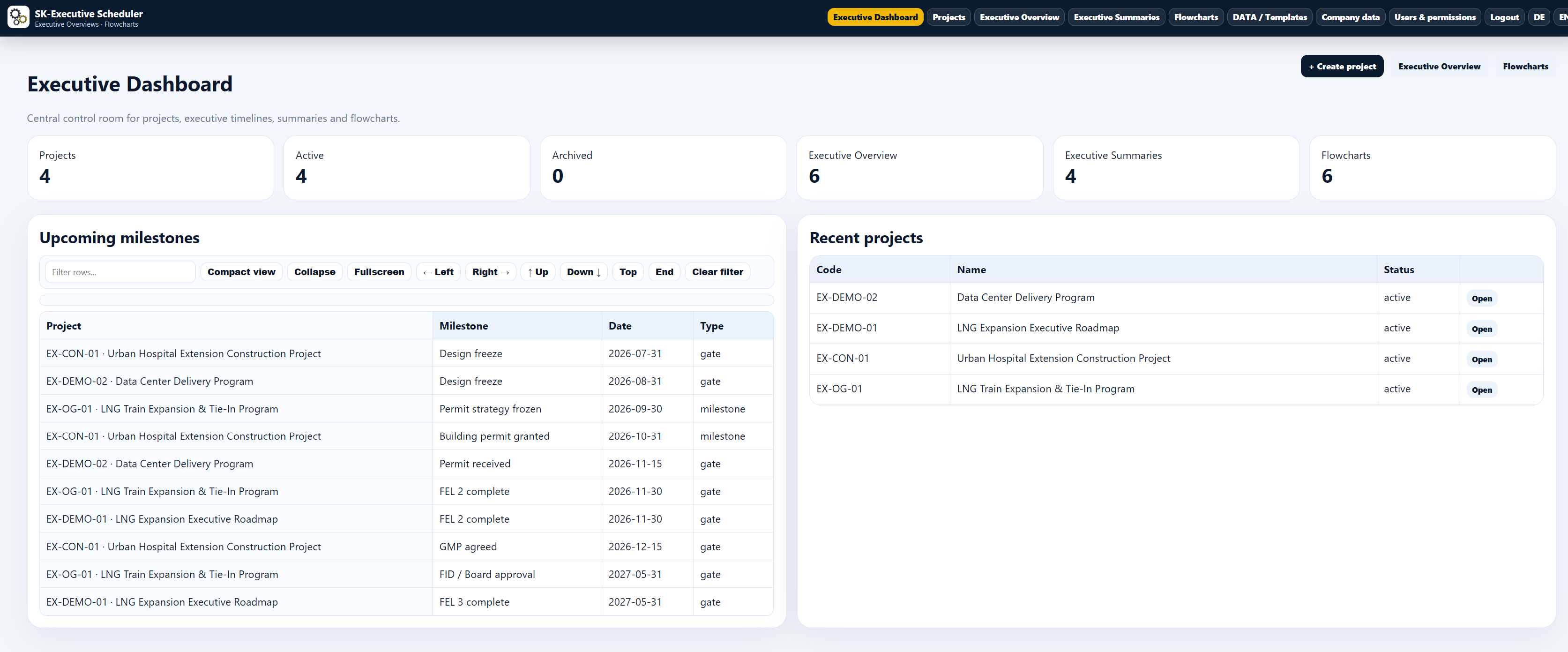Go to Executive Summaries in top navigation
Image resolution: width=1568 pixels, height=652 pixels.
tap(1116, 17)
